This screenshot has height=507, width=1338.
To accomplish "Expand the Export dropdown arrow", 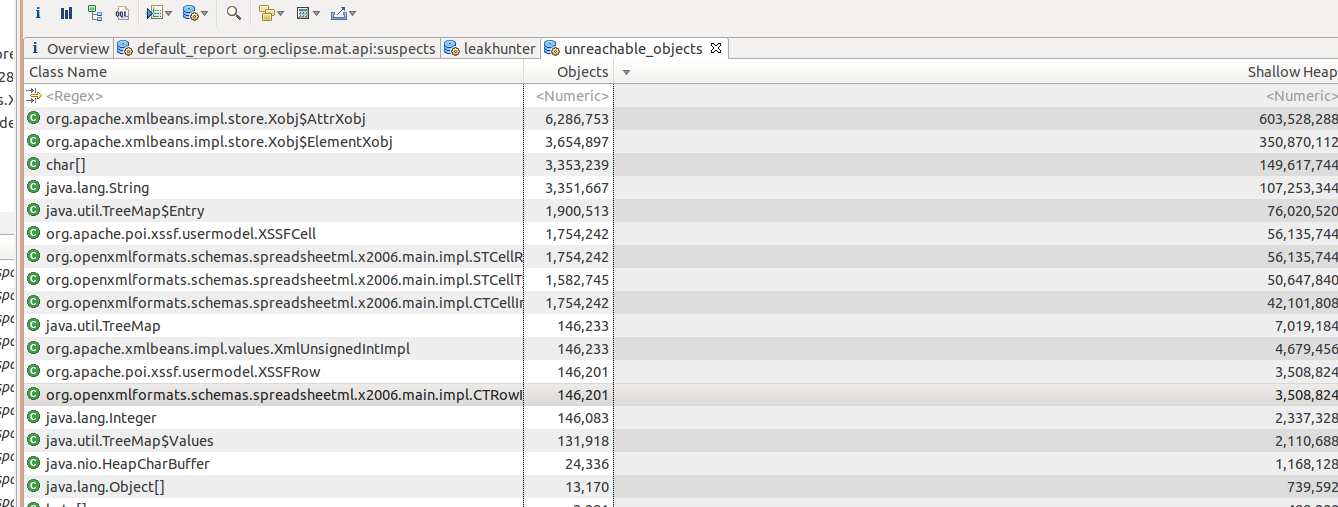I will 353,14.
